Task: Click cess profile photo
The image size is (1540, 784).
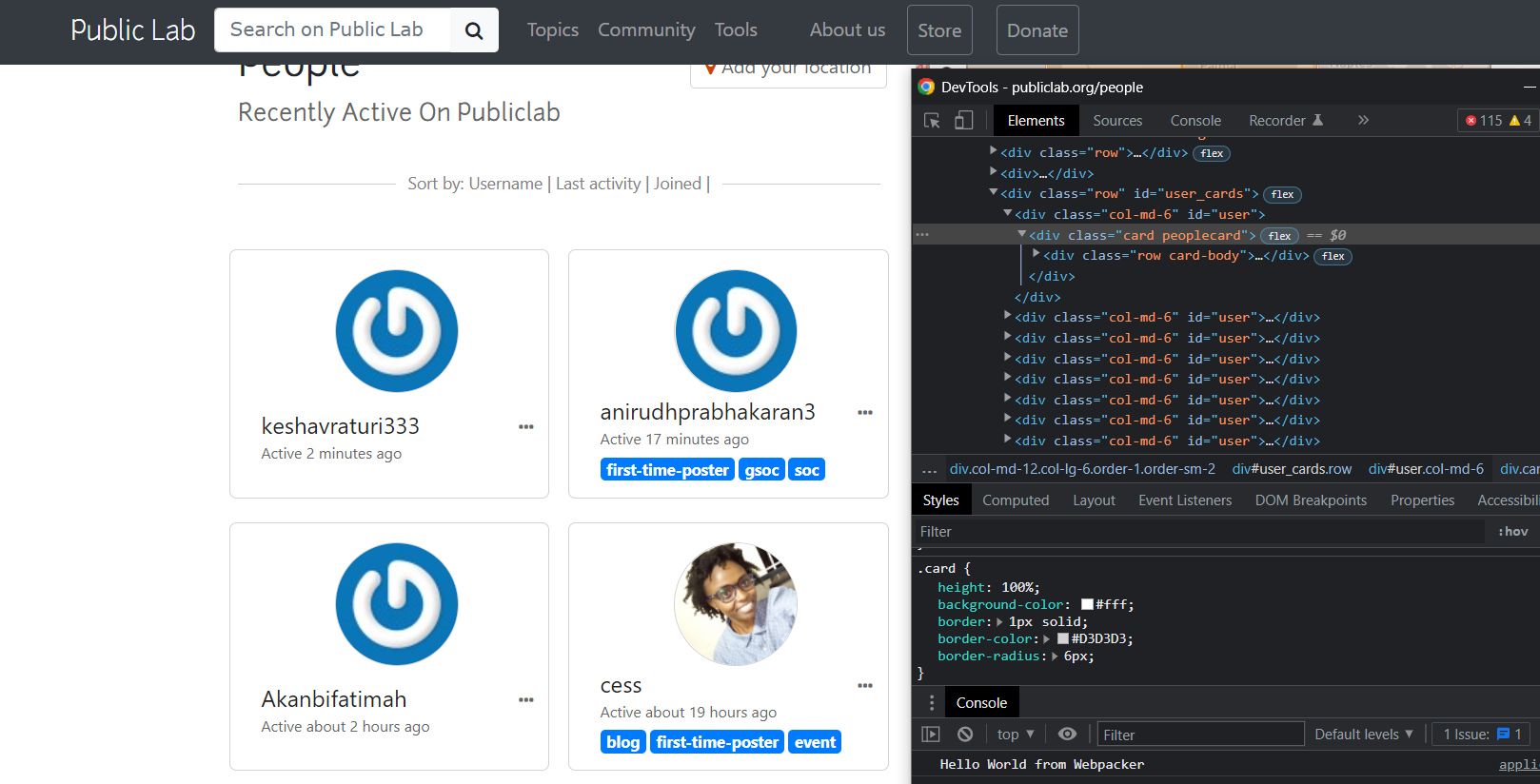Action: tap(736, 604)
